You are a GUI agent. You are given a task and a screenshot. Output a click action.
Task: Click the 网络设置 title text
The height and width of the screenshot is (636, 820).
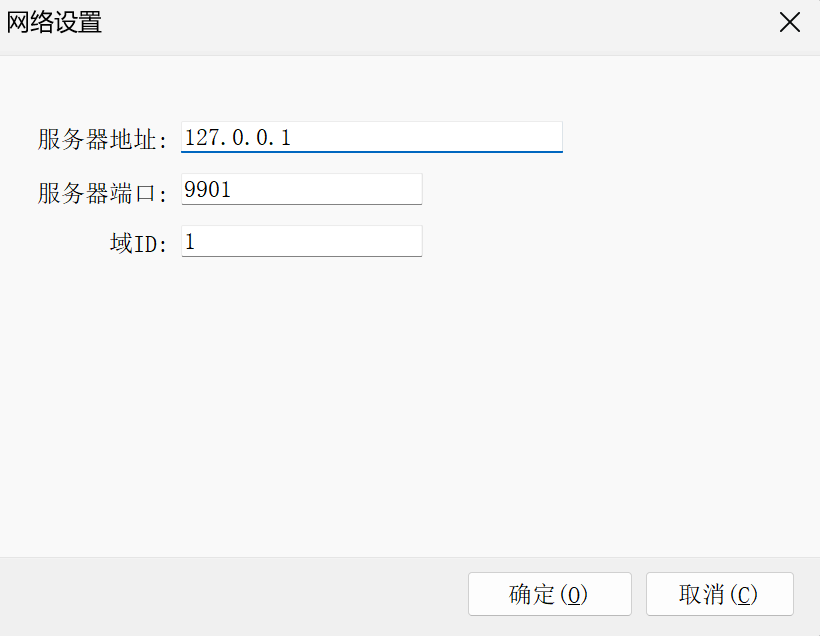point(55,22)
